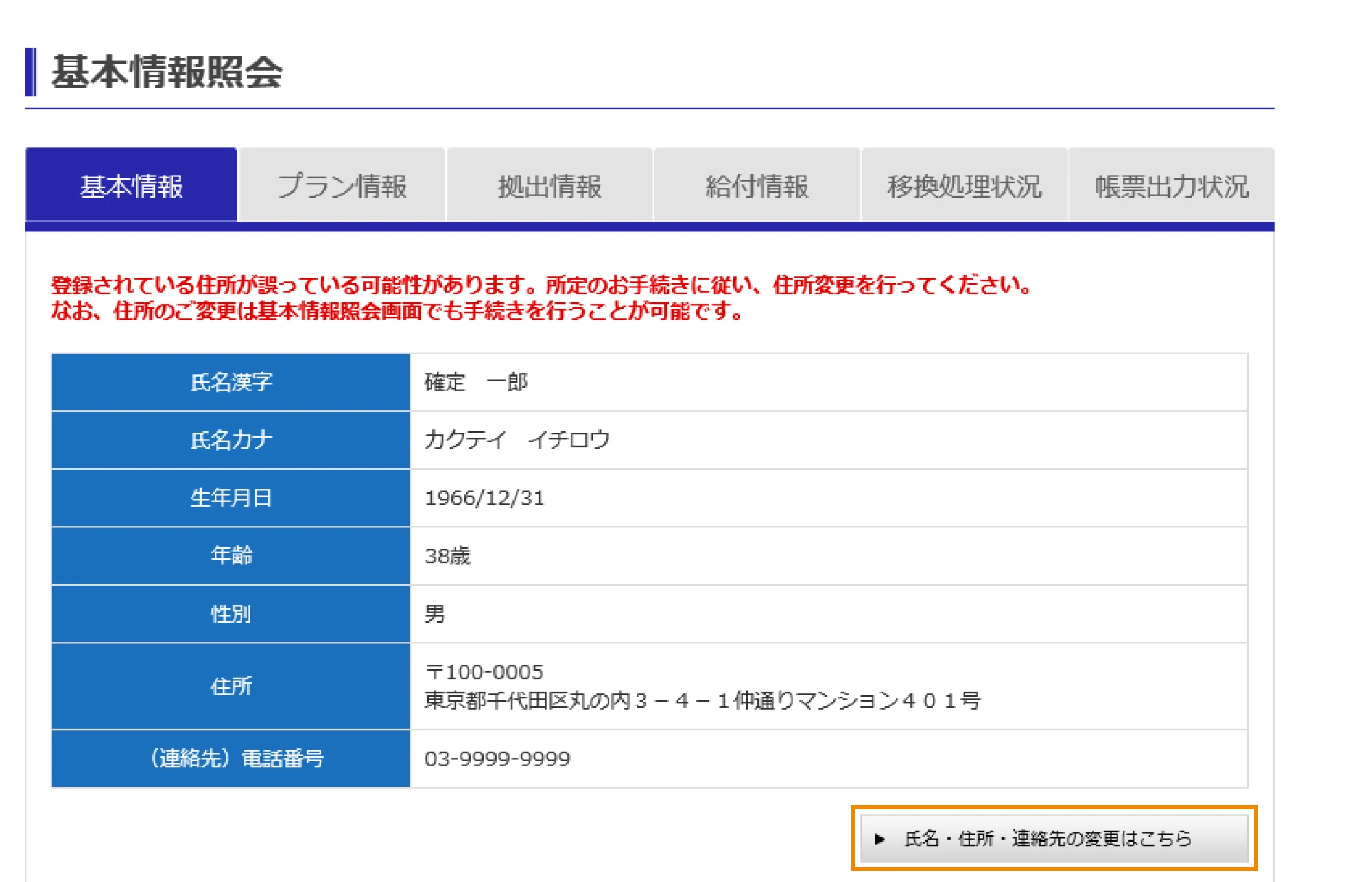Image resolution: width=1372 pixels, height=882 pixels.
Task: Click the 住所 row header cell
Action: coord(230,686)
